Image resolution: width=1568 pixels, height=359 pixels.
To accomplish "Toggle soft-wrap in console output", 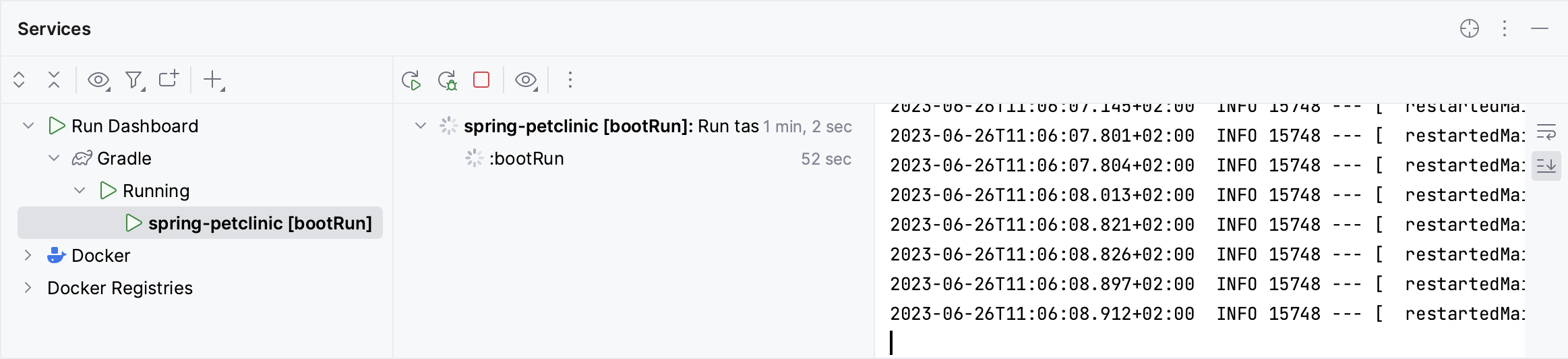I will point(1546,132).
